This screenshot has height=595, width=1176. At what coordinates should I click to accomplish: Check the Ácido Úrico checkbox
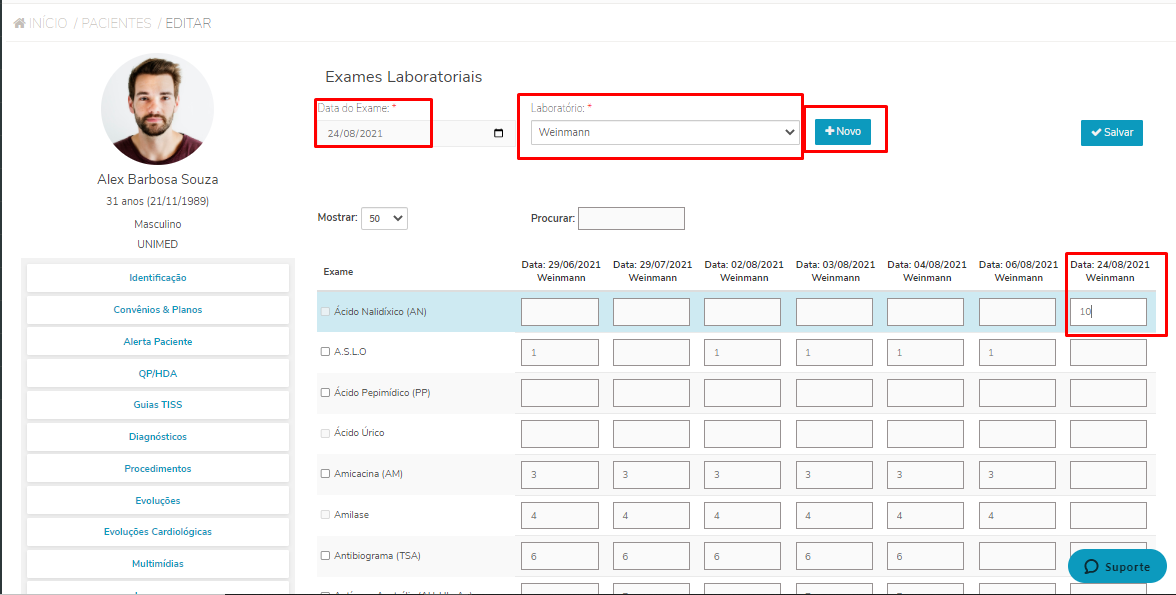326,433
